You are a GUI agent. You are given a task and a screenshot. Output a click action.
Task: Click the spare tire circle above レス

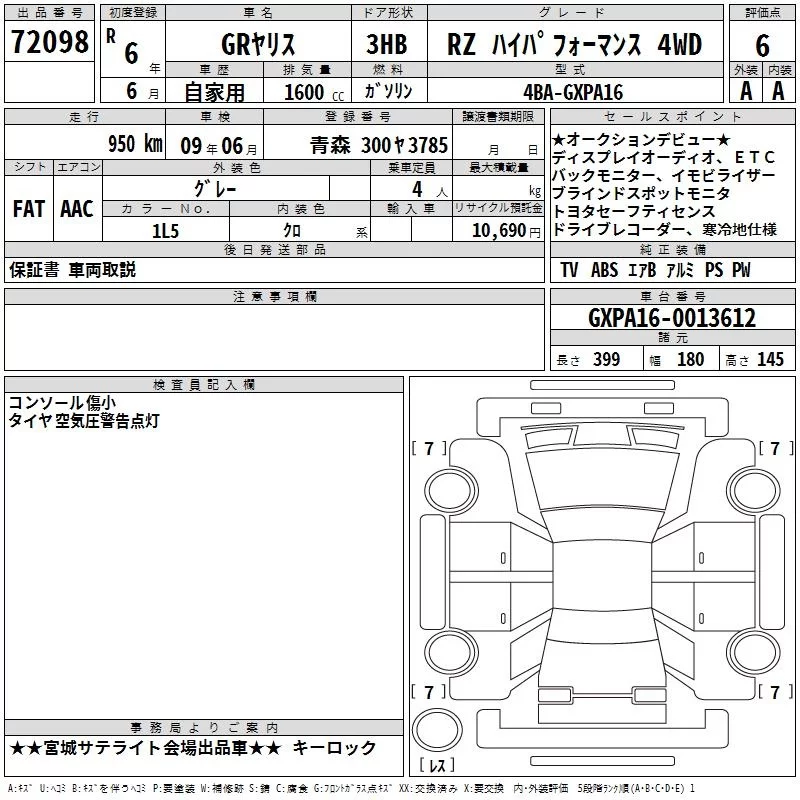[437, 730]
